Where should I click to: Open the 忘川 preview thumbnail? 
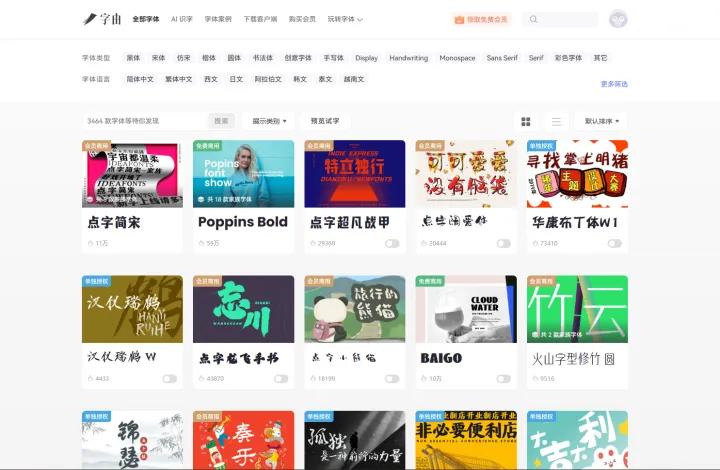coord(243,309)
